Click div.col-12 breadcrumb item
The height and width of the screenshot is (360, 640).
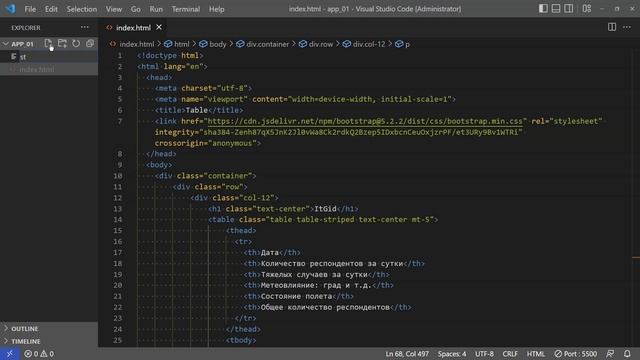point(369,44)
